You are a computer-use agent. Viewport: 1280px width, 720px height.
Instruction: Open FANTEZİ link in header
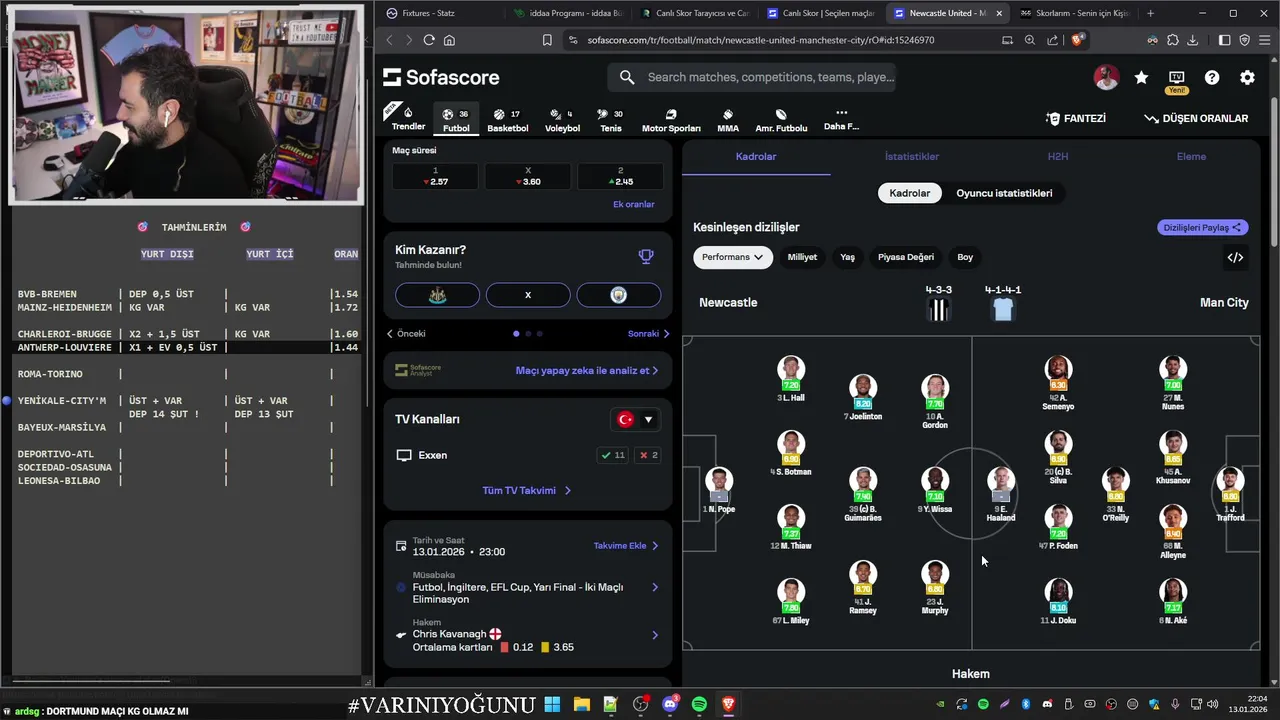pyautogui.click(x=1076, y=118)
